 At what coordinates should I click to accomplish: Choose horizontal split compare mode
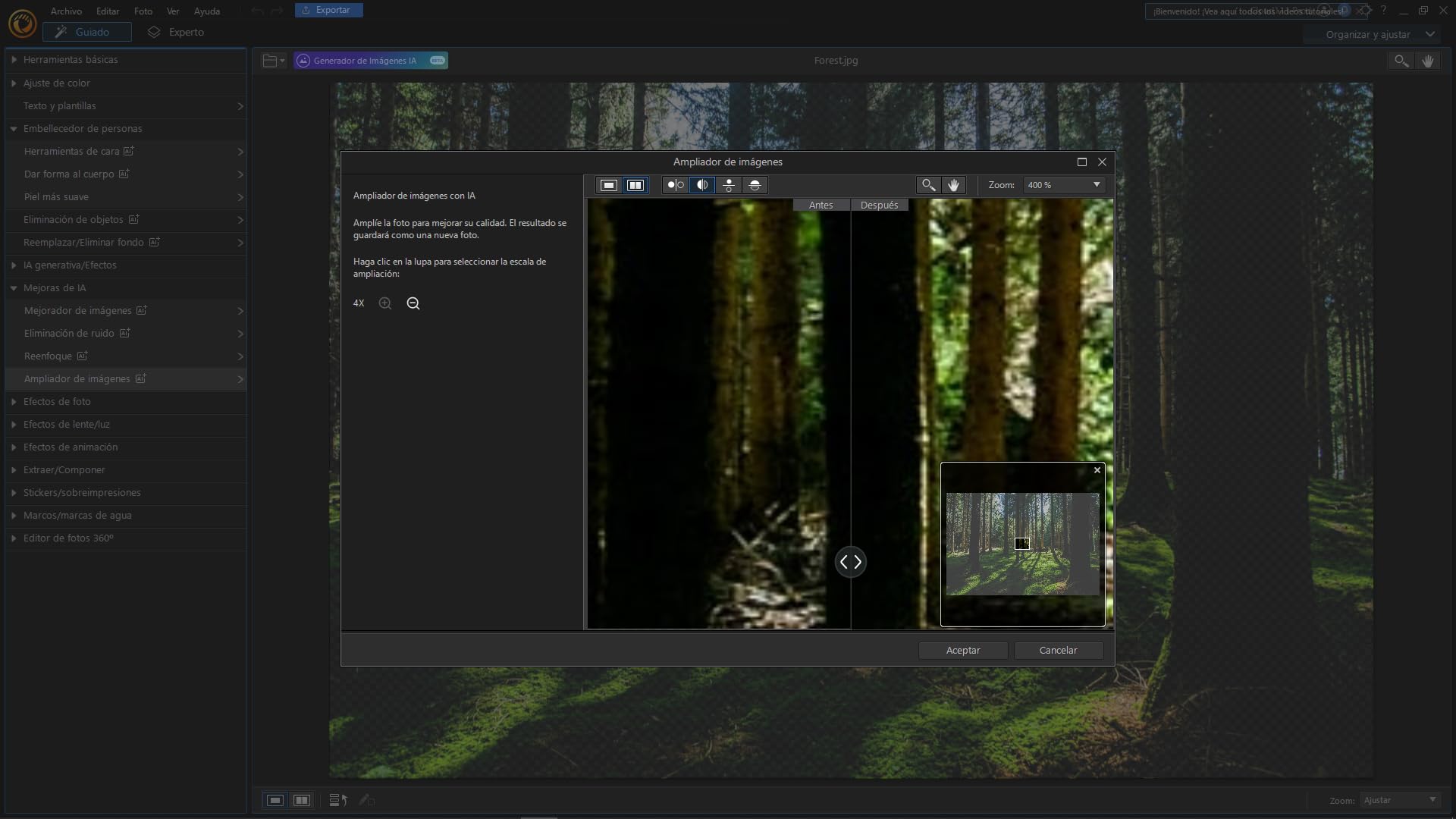(755, 185)
